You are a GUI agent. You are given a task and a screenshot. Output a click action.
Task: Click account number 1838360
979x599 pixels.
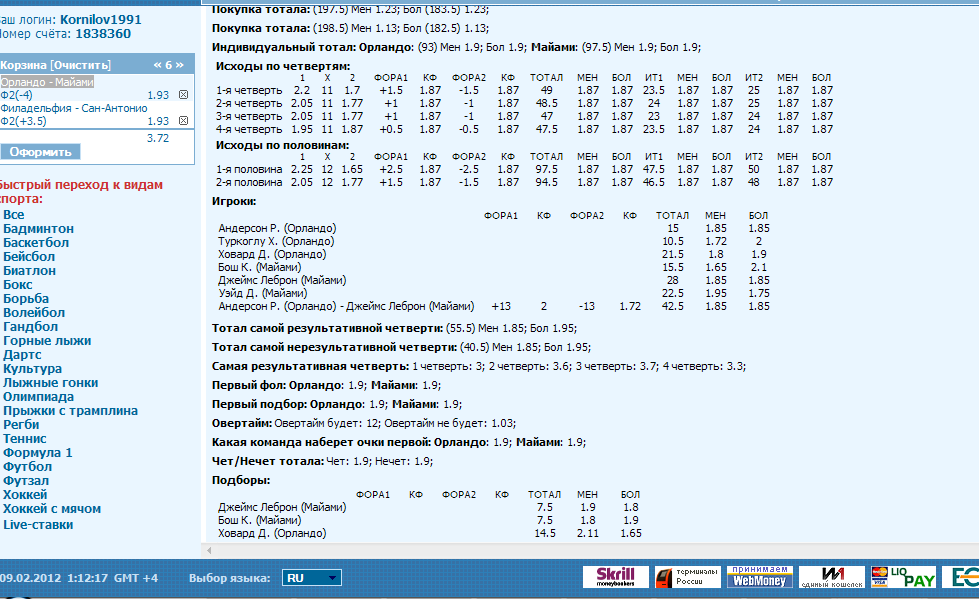(x=103, y=34)
